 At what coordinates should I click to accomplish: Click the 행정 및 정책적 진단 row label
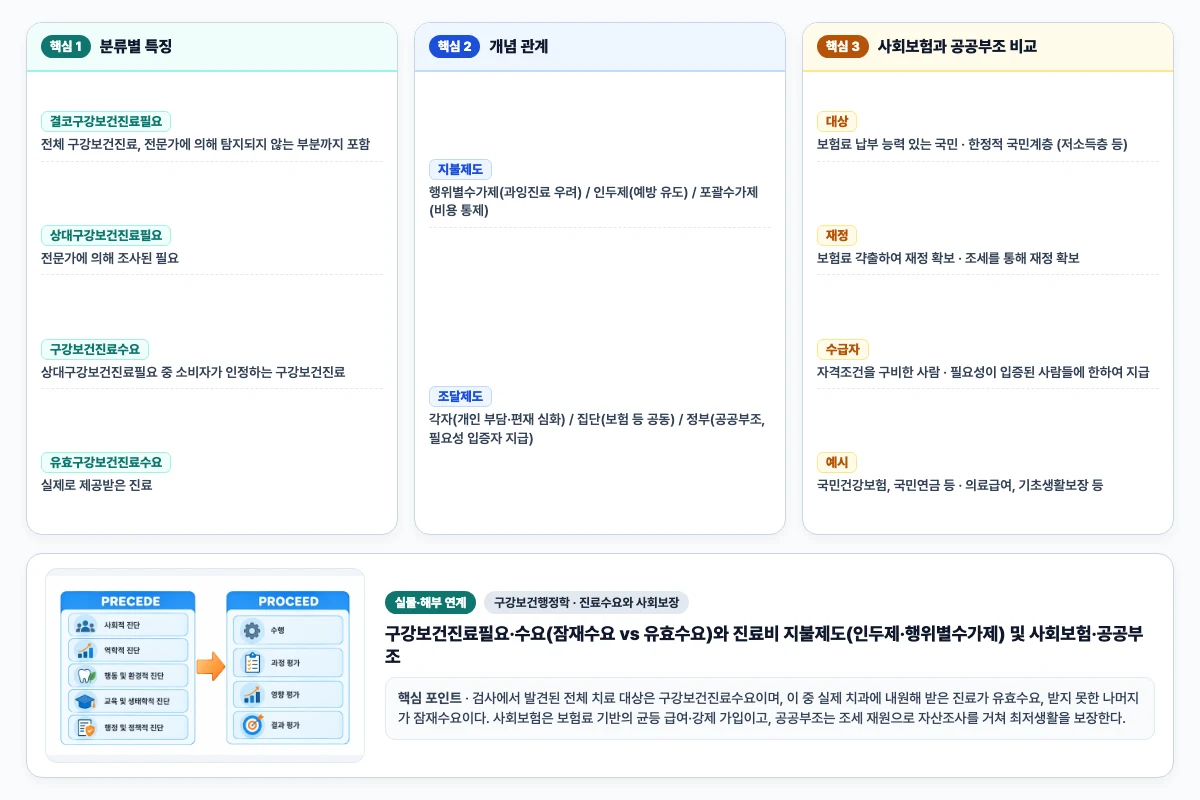click(x=134, y=728)
